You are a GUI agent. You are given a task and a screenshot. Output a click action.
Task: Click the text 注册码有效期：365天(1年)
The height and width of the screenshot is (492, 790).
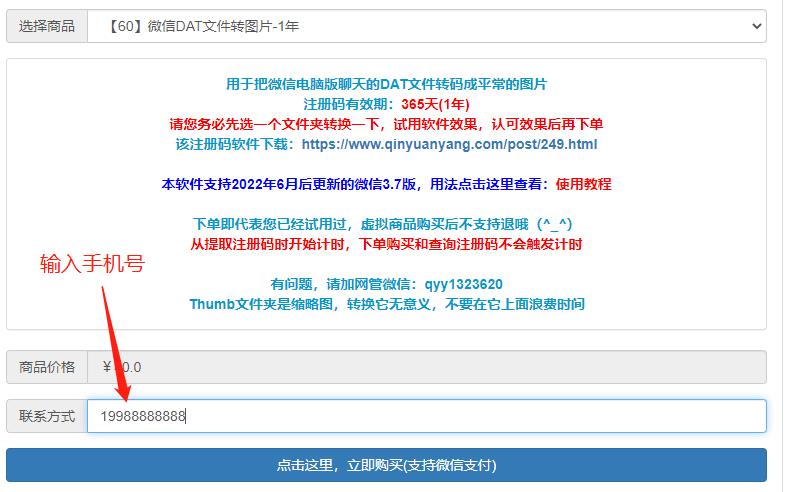[386, 104]
